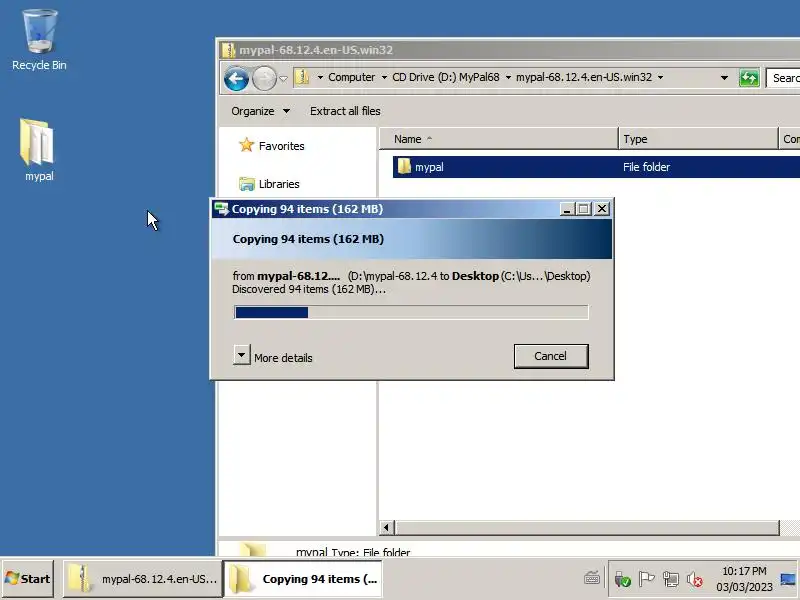Select the mypal folder row in file list

596,167
